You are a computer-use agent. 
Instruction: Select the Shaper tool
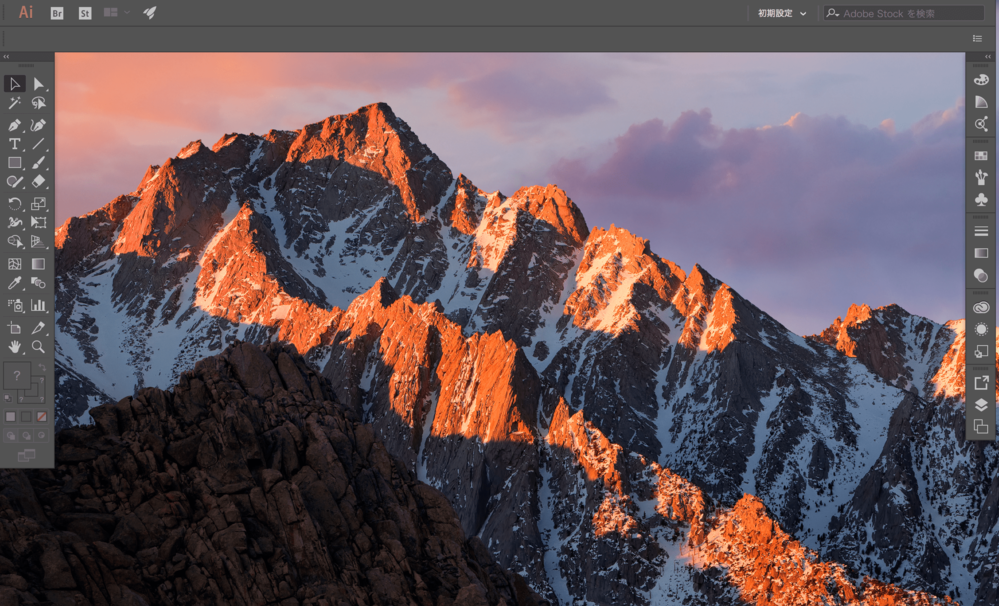15,182
